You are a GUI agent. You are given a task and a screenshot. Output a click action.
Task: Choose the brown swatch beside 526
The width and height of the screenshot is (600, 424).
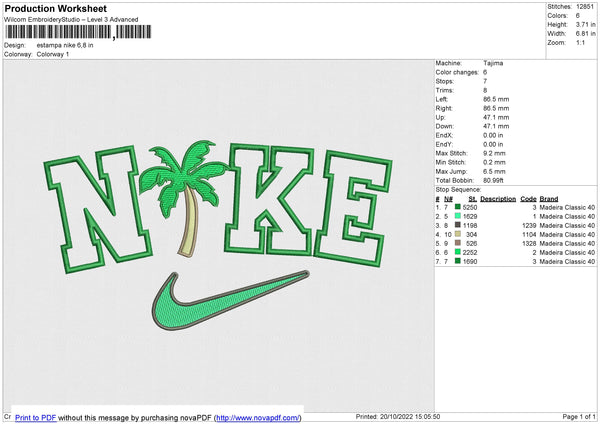[x=458, y=243]
